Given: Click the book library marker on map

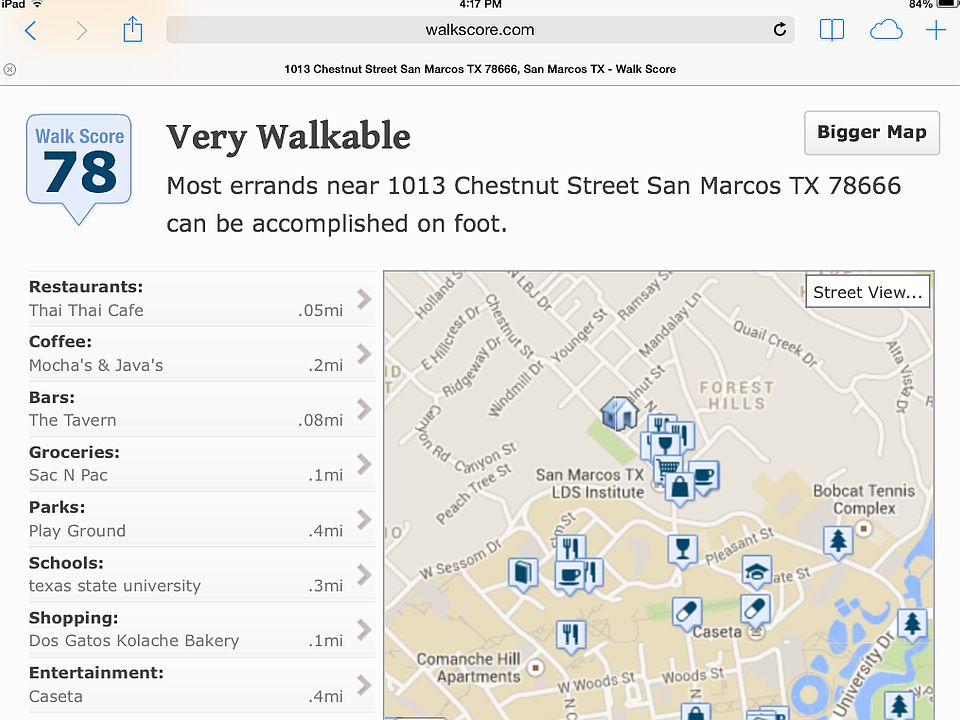Looking at the screenshot, I should point(523,574).
